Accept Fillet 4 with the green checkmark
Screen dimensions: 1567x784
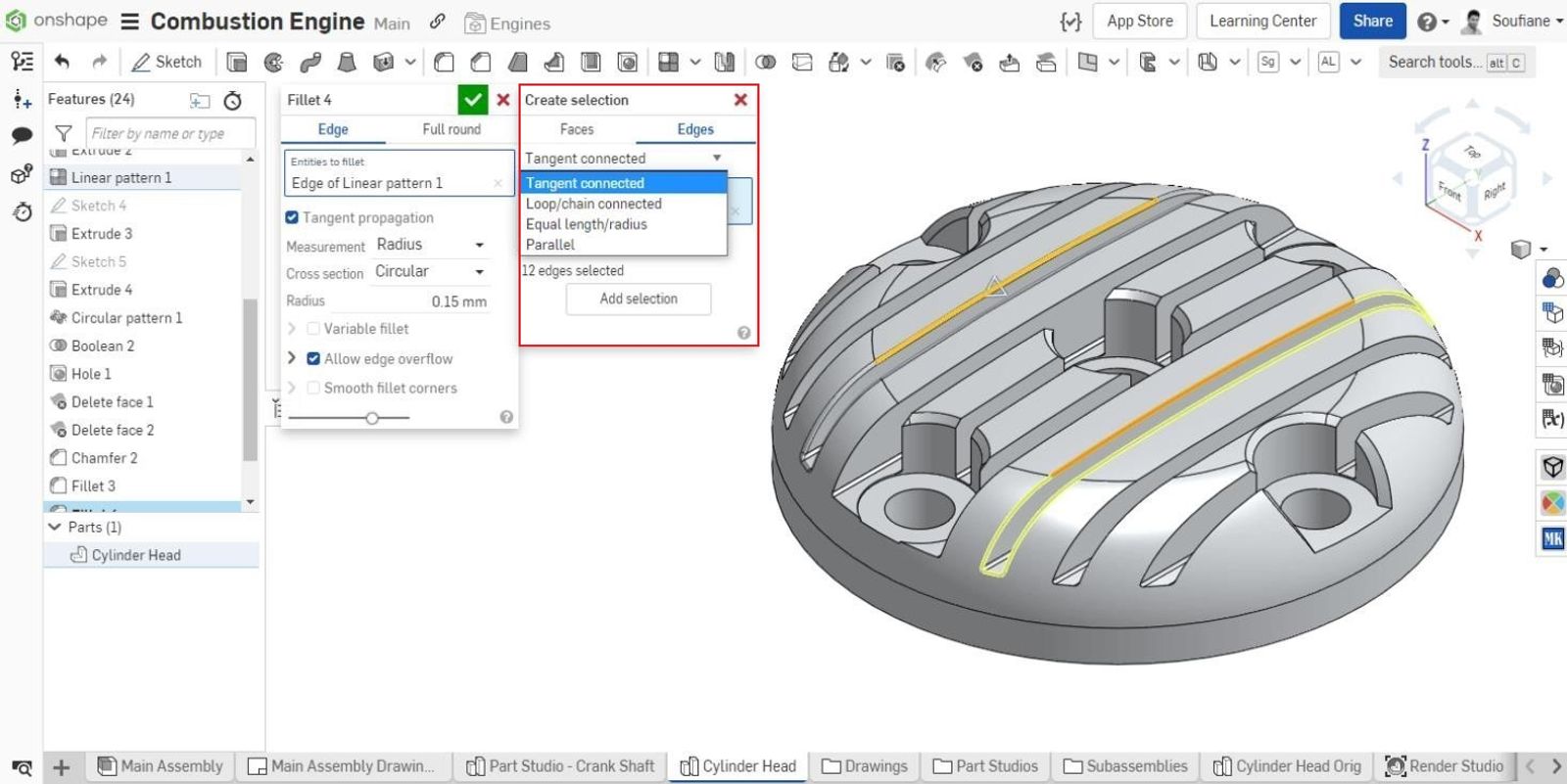pyautogui.click(x=472, y=100)
